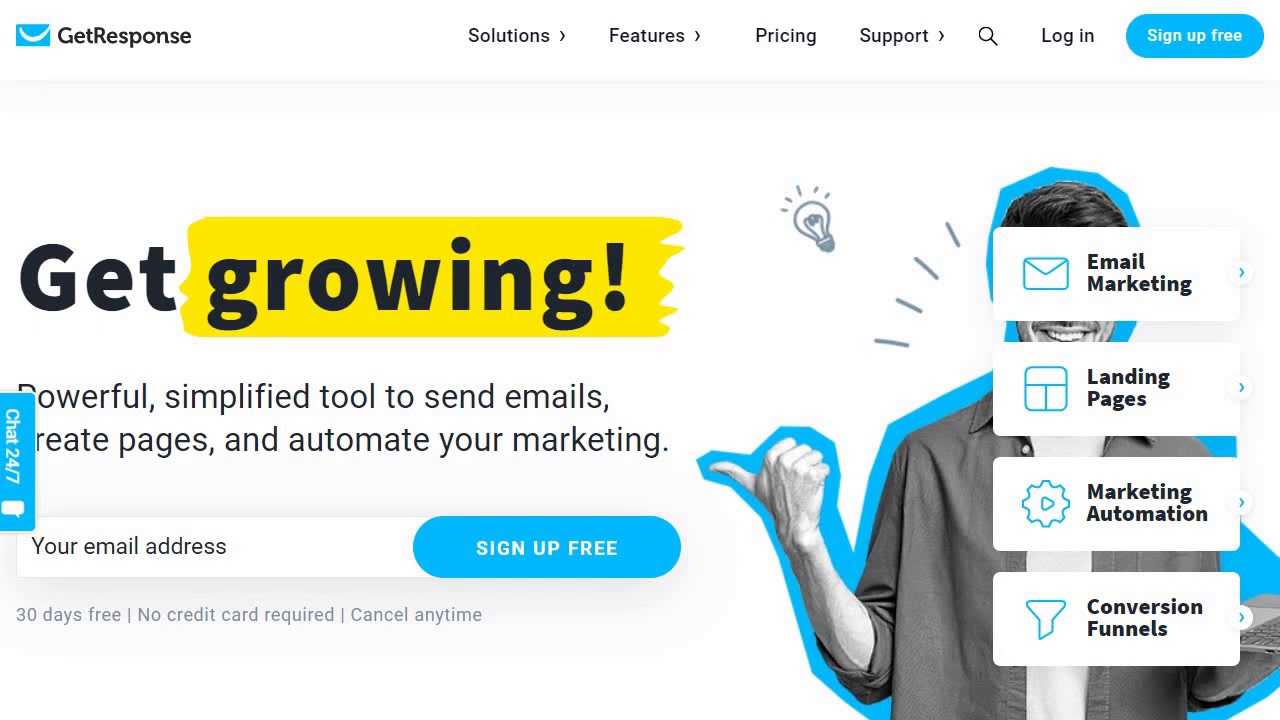Click the Email Marketing envelope icon
This screenshot has width=1280, height=720.
pos(1046,273)
